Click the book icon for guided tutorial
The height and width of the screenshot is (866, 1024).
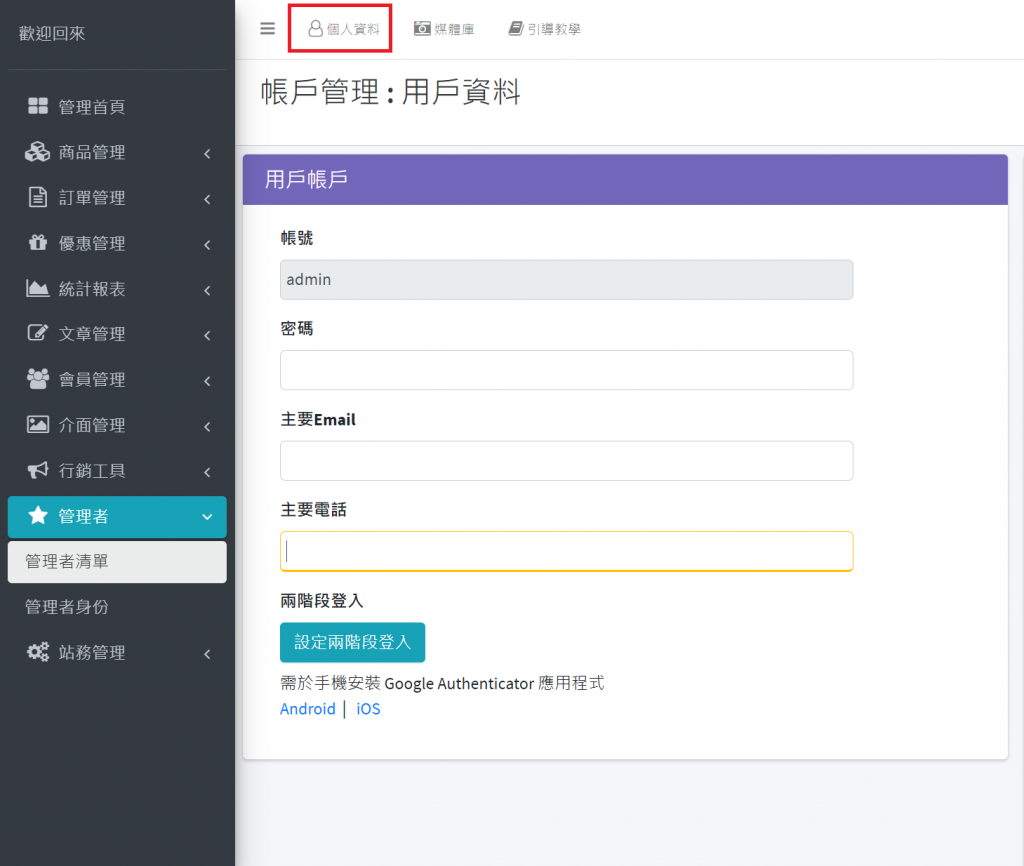[516, 29]
